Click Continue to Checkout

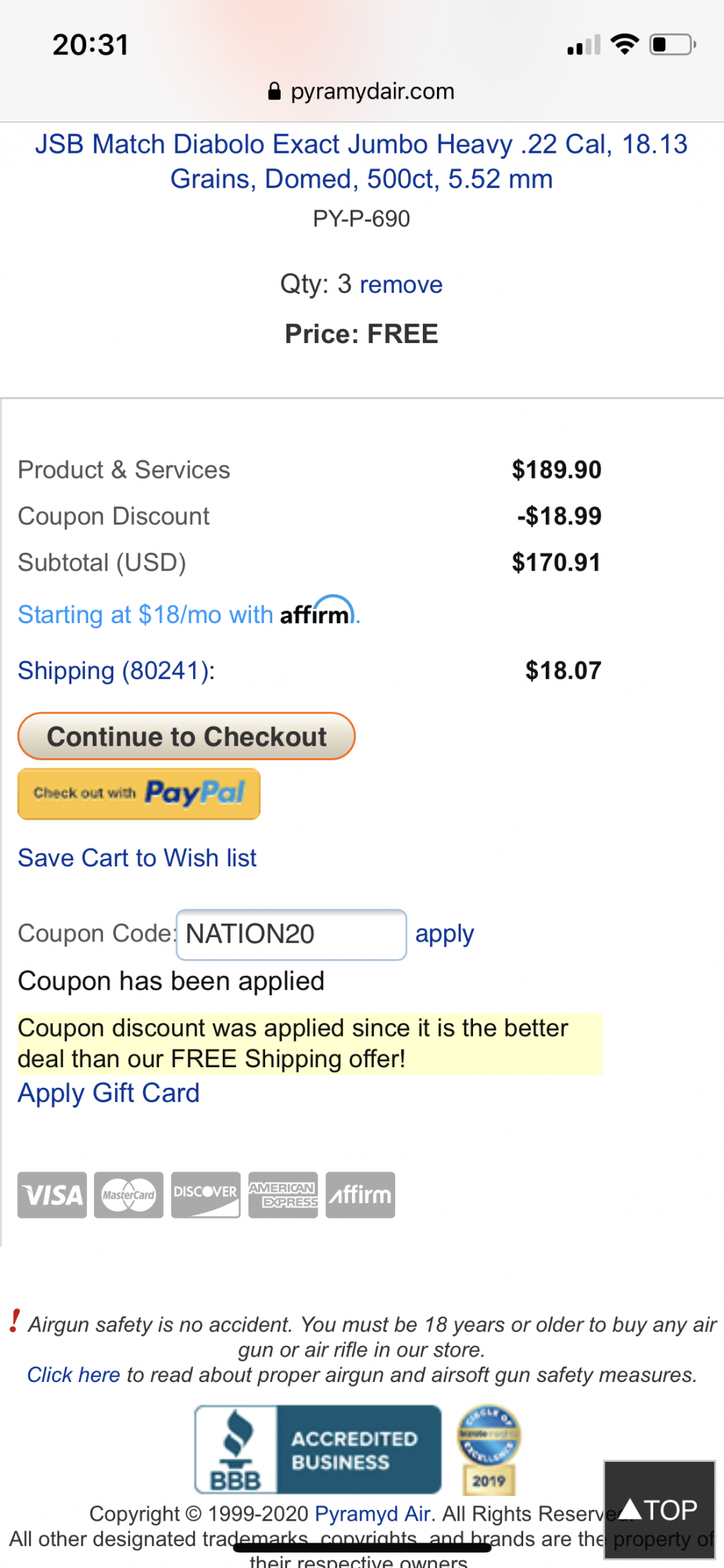187,736
